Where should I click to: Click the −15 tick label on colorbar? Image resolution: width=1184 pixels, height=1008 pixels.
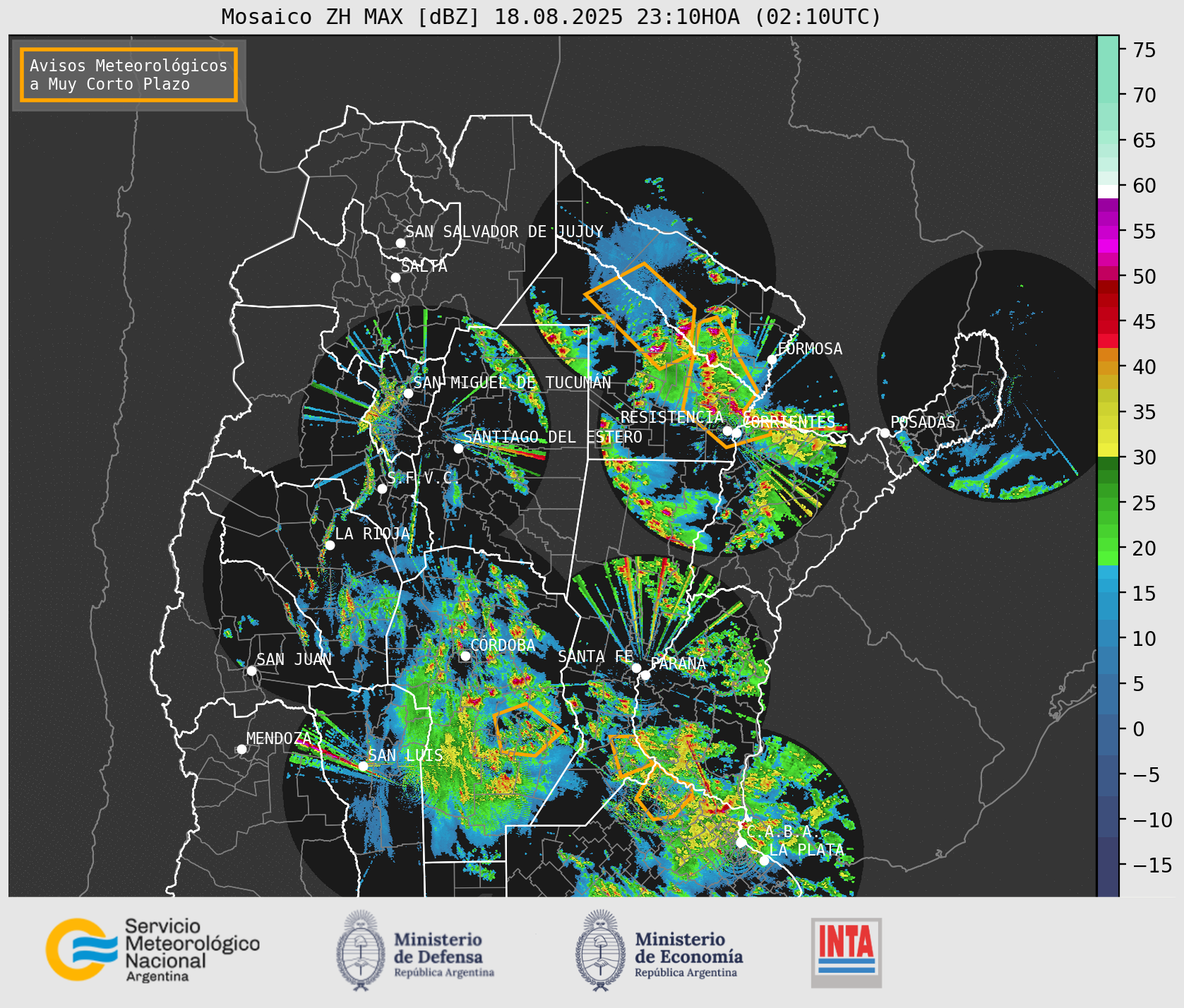tap(1152, 865)
